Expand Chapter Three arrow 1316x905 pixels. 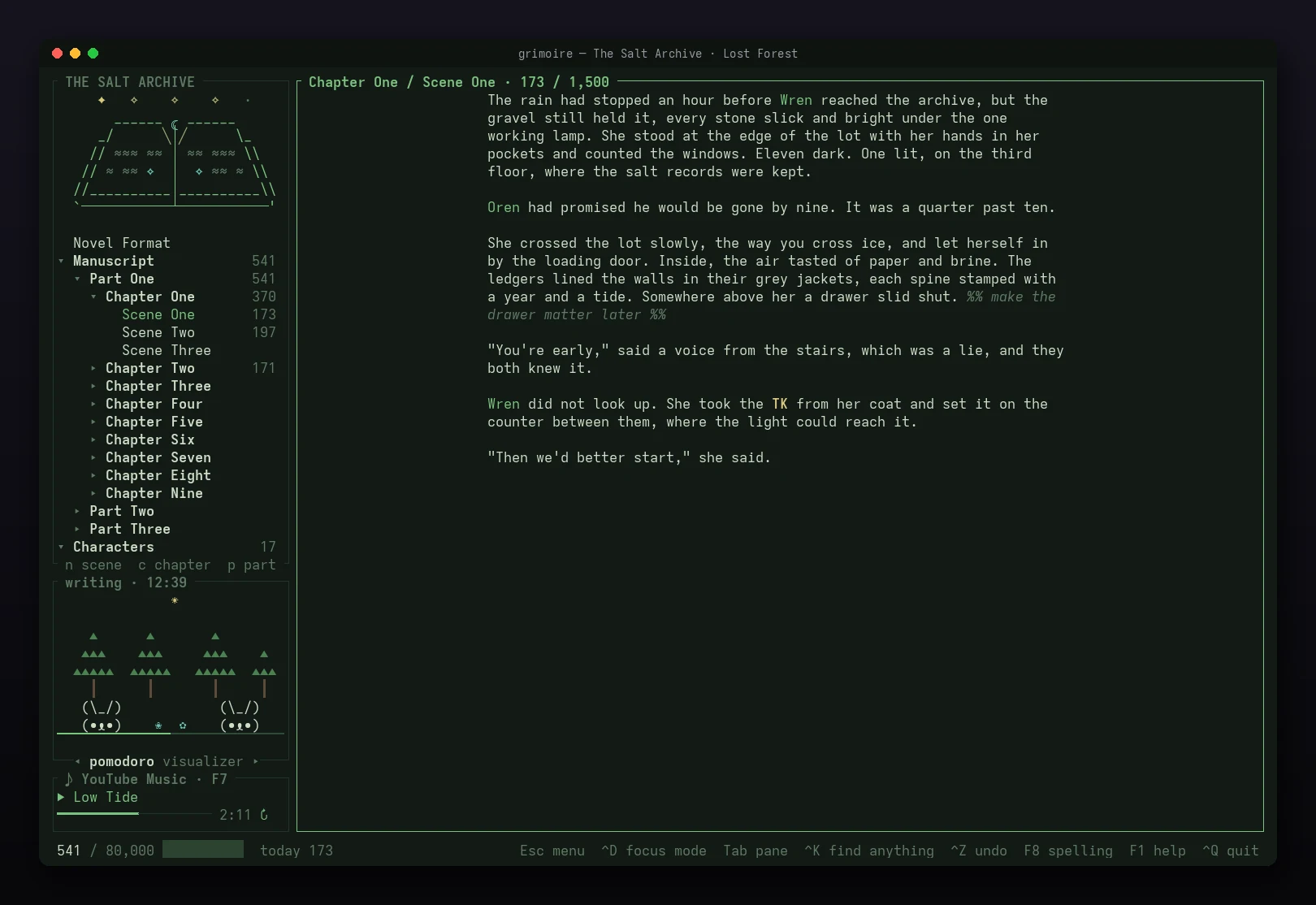pos(93,386)
